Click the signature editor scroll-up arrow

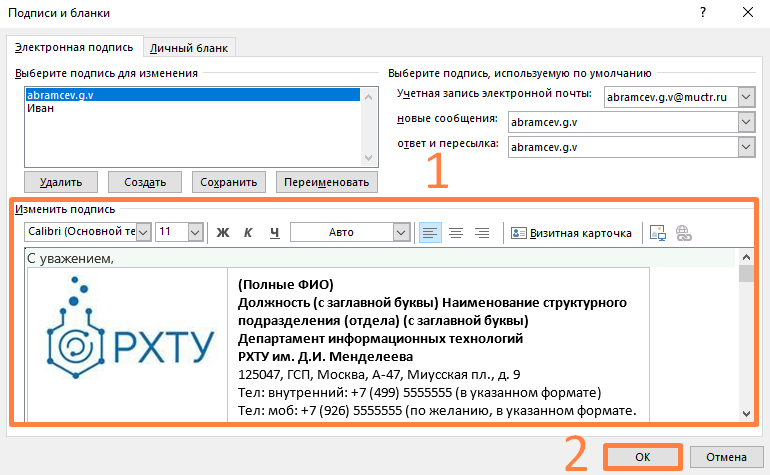(746, 257)
